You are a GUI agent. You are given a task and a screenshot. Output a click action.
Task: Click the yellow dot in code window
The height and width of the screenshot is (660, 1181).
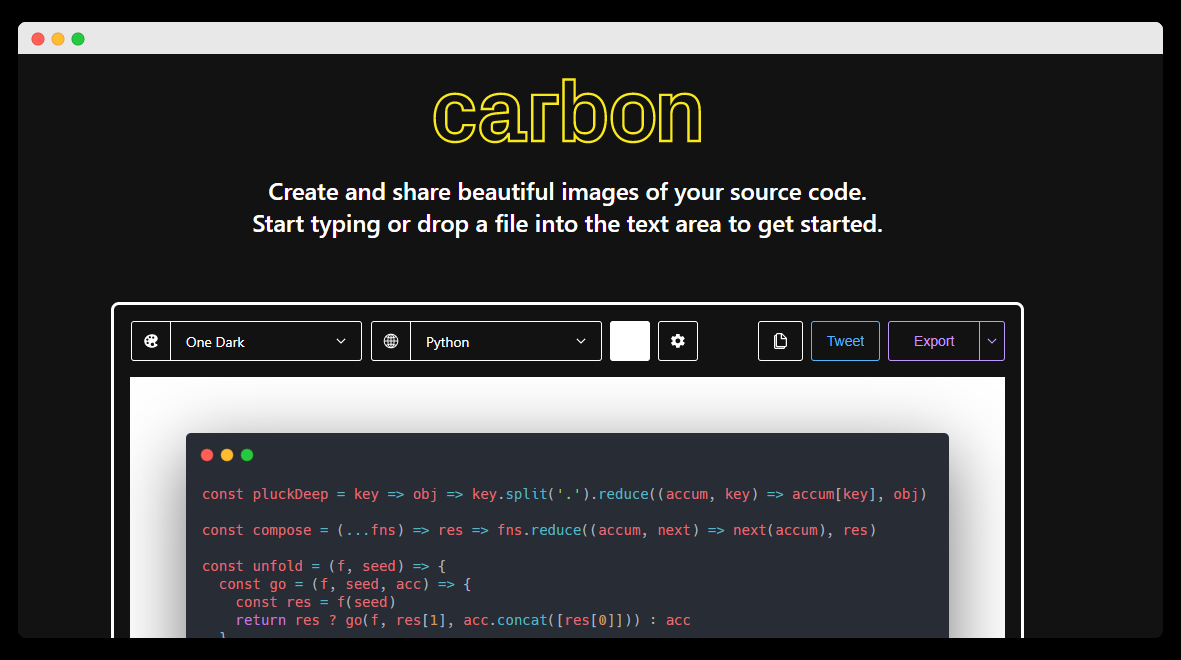coord(227,455)
